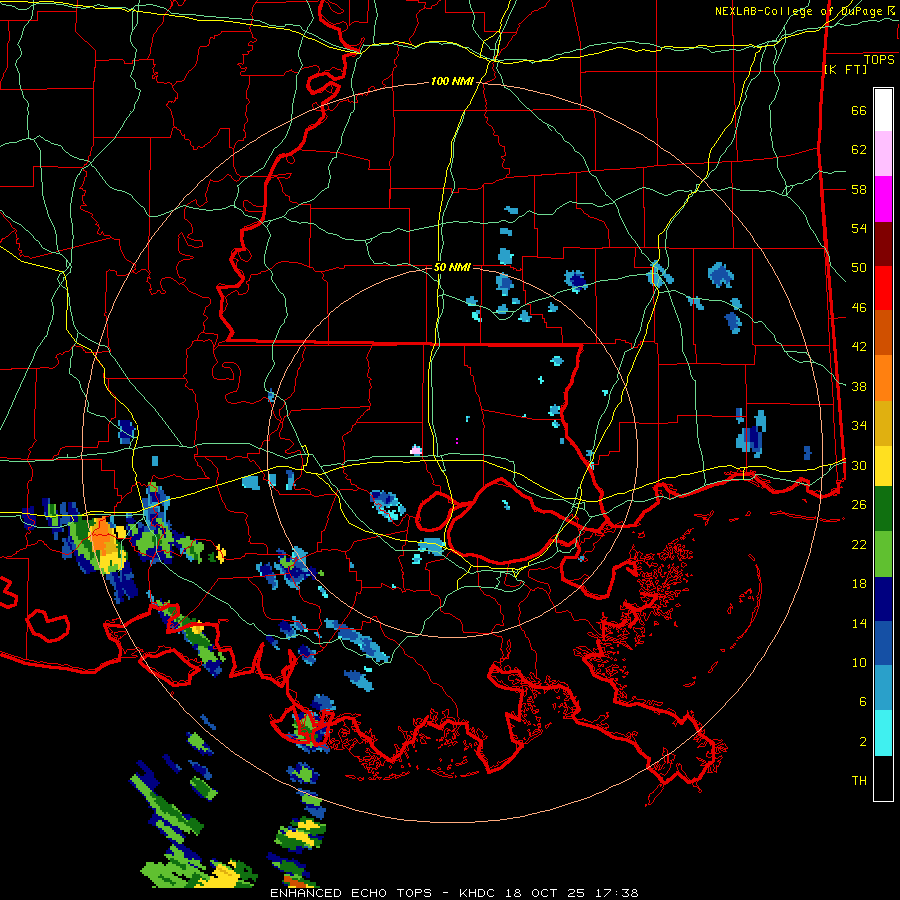The height and width of the screenshot is (900, 900).
Task: Click the "18 OCT 25" date text
Action: [545, 893]
